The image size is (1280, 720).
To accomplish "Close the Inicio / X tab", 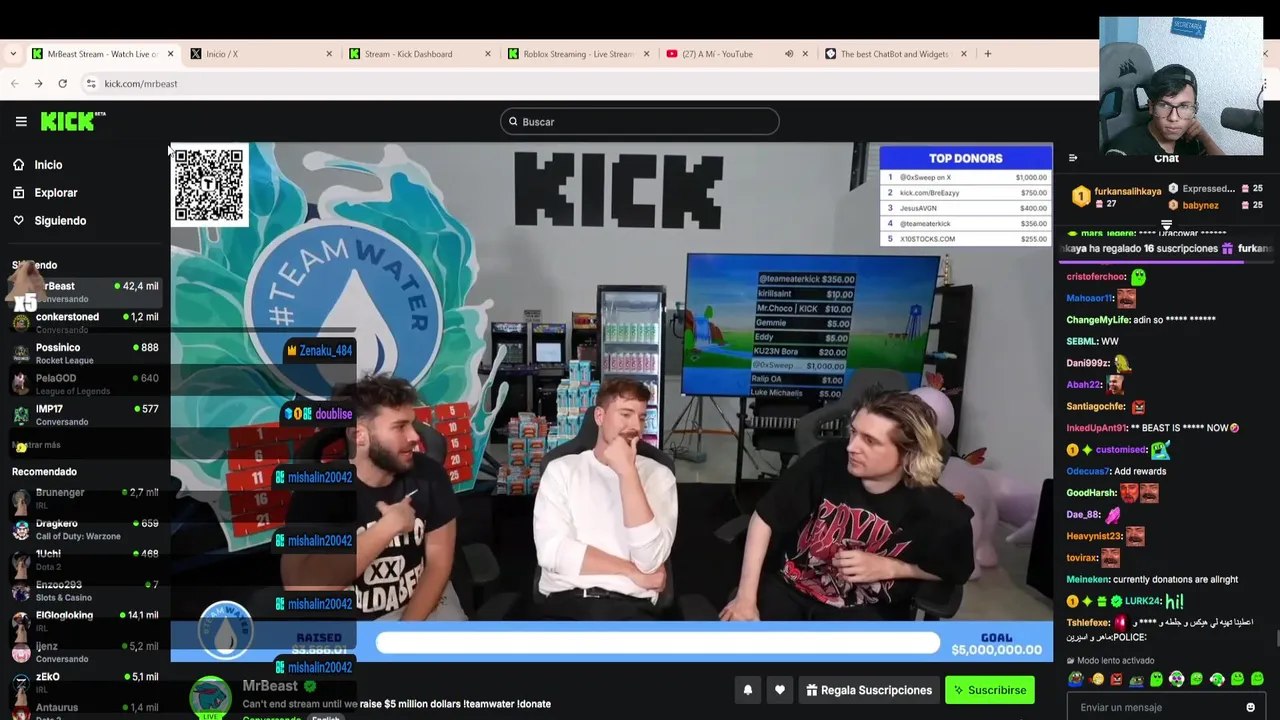I will pos(329,54).
